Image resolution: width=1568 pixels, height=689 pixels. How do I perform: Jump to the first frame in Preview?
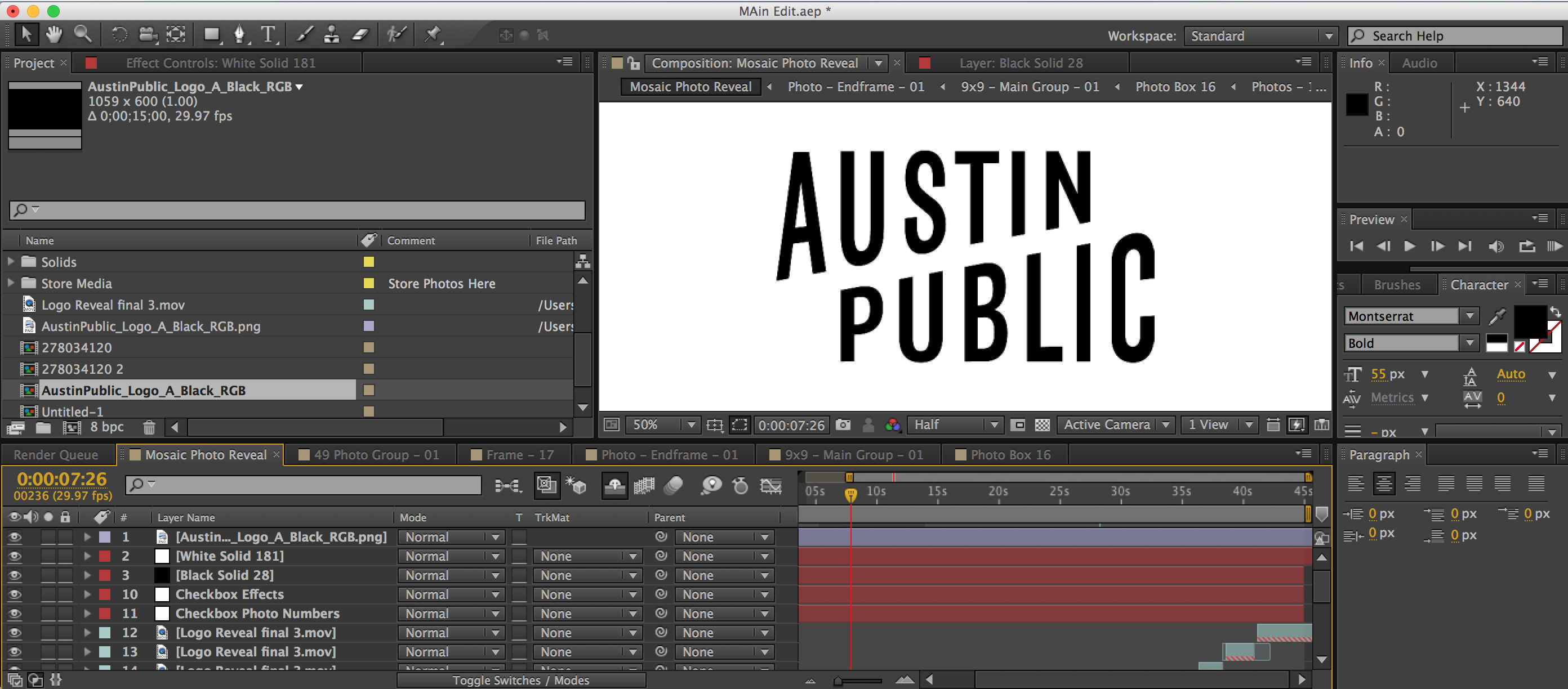[1356, 245]
